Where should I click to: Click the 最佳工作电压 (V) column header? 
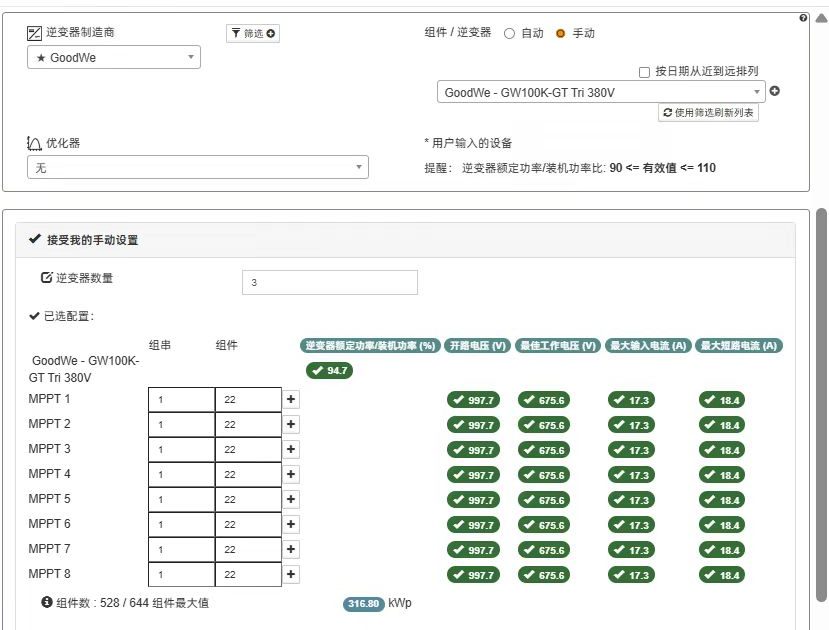click(x=558, y=346)
